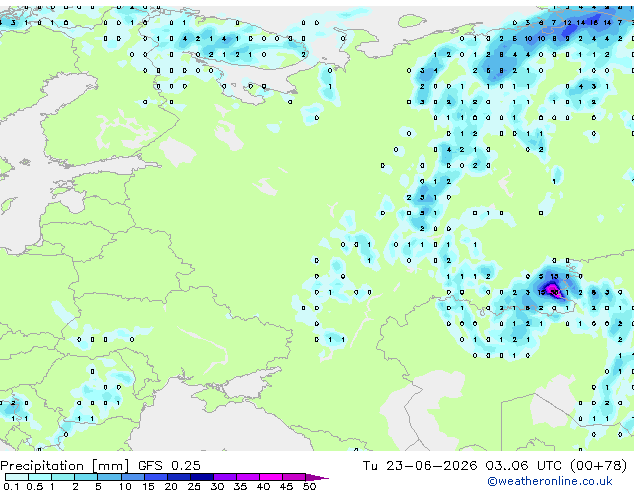Open the weatheronline.co.uk link

point(550,481)
